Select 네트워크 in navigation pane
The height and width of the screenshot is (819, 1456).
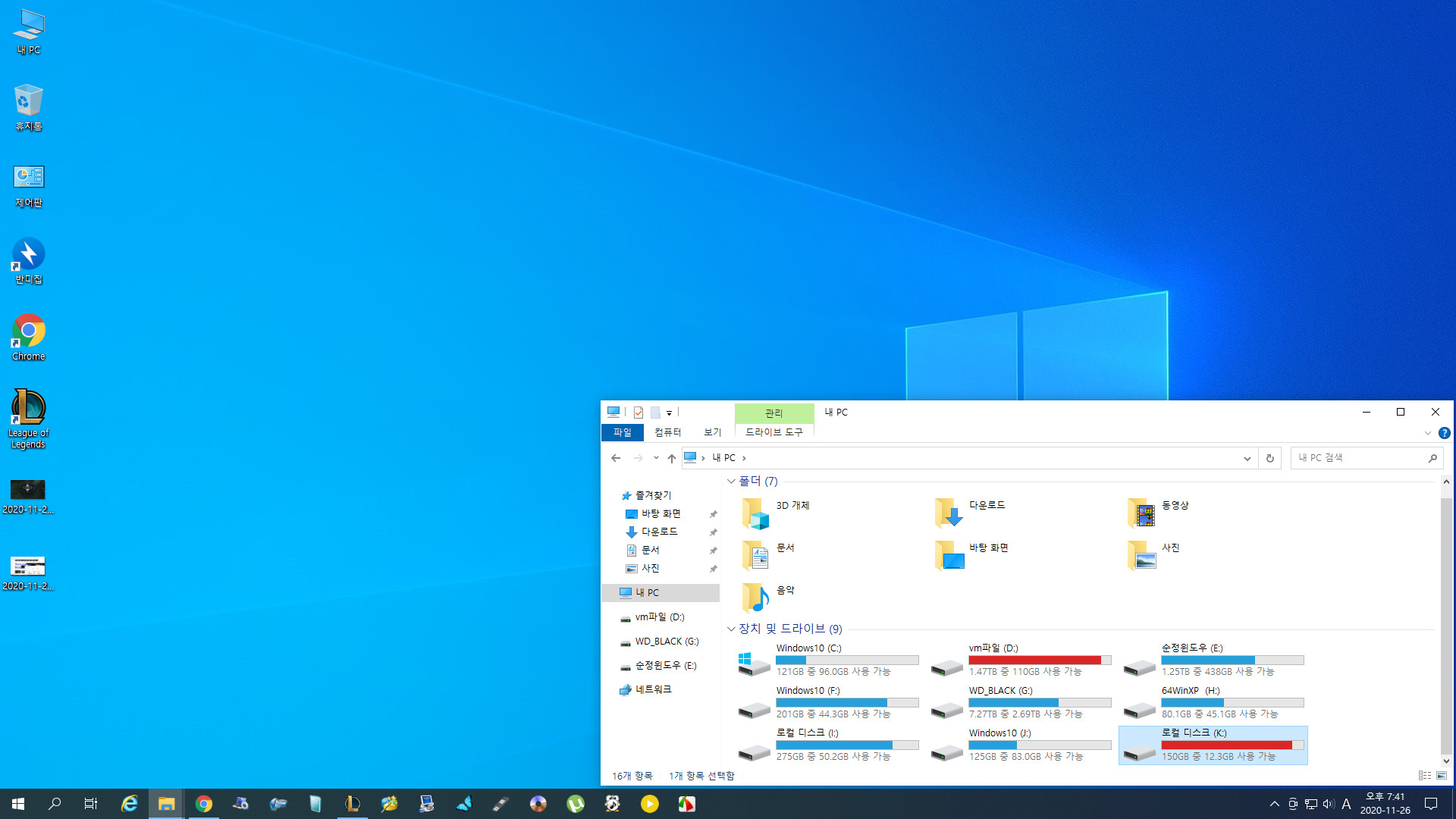coord(645,689)
